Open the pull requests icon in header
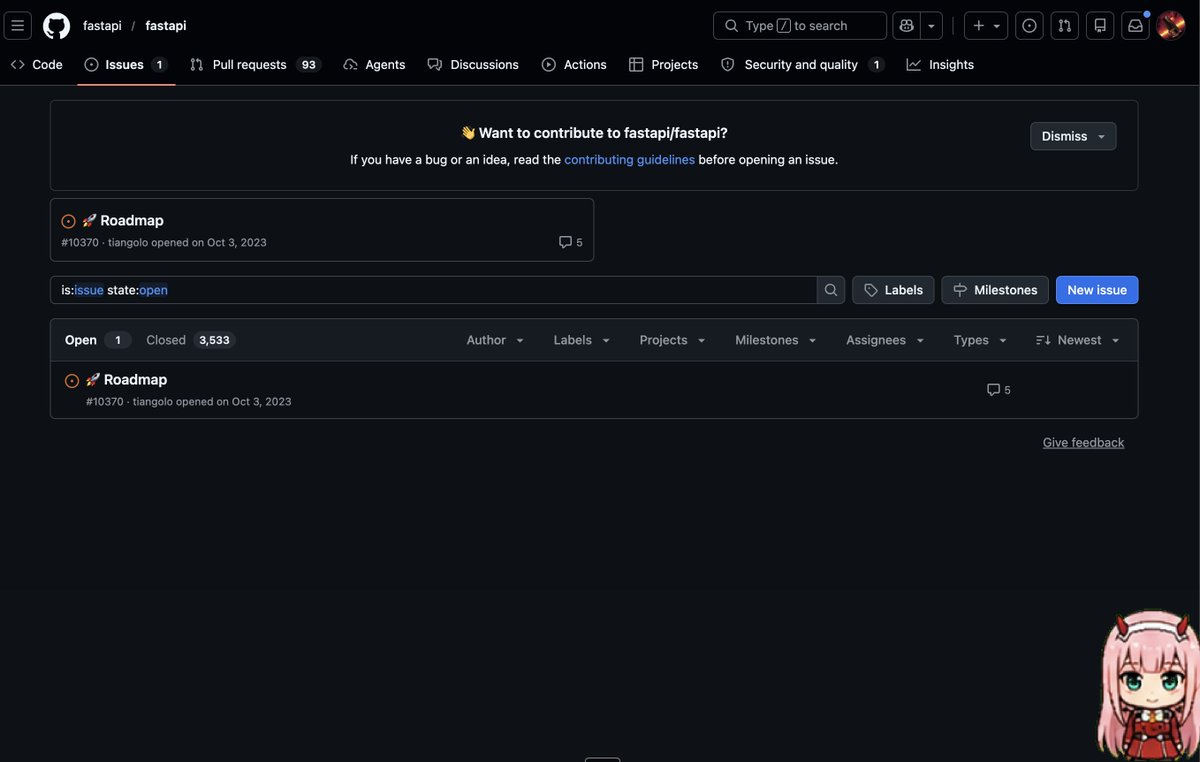 [x=1065, y=26]
